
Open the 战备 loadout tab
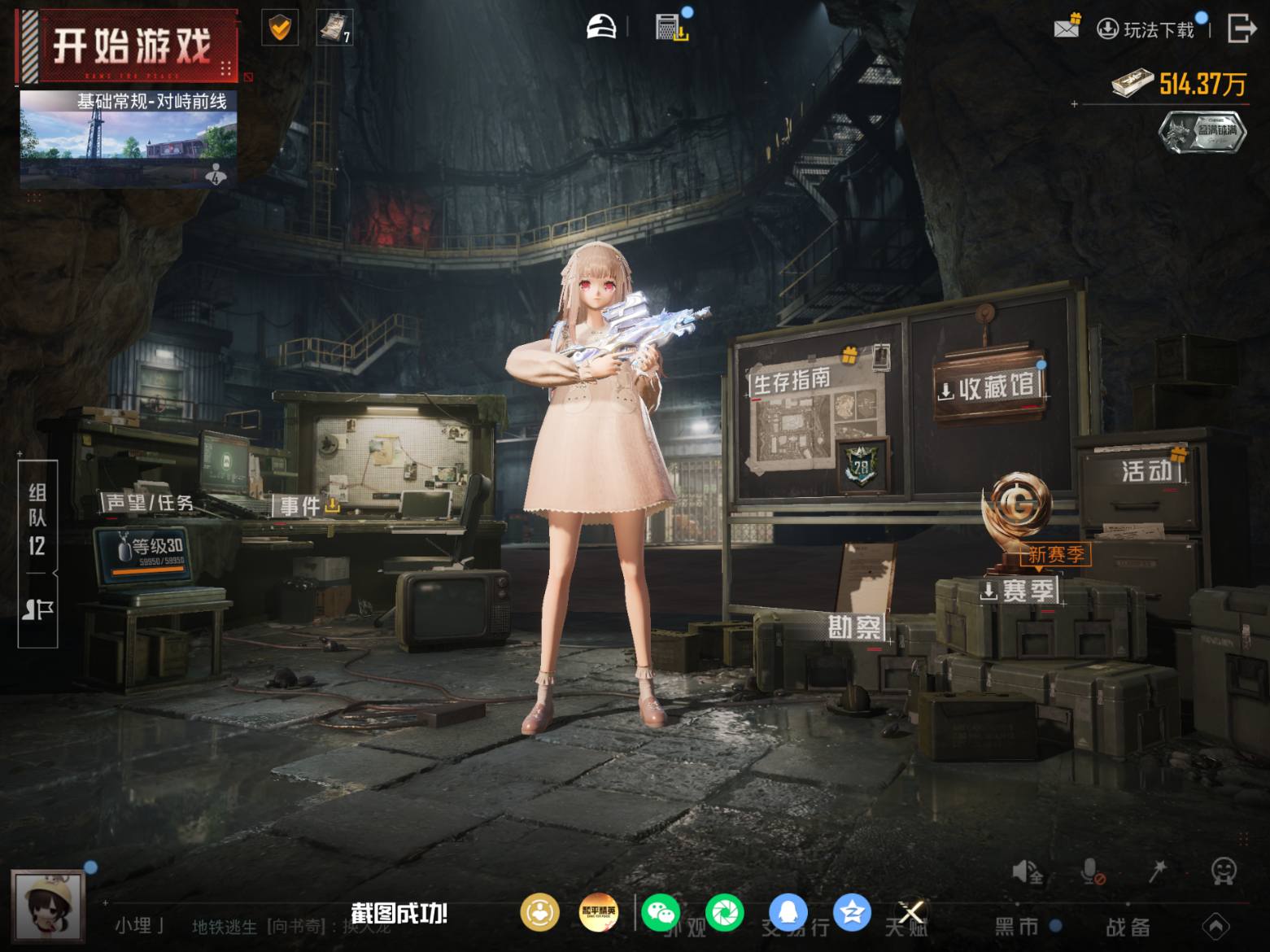tap(1128, 926)
